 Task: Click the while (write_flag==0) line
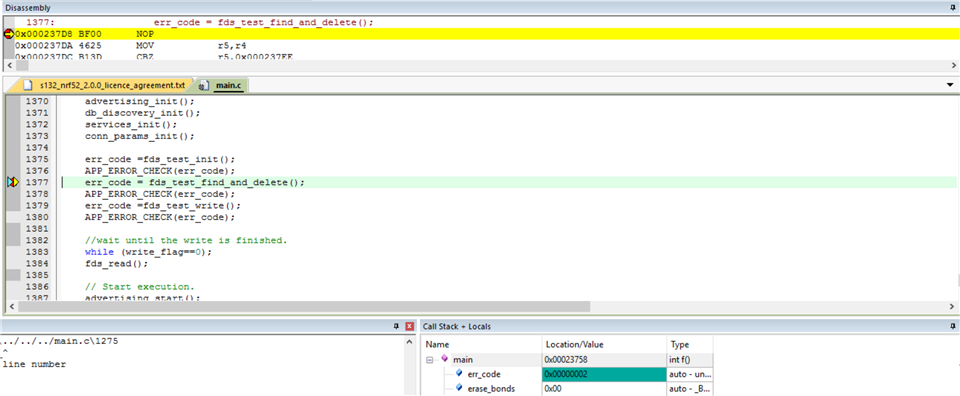tap(148, 252)
